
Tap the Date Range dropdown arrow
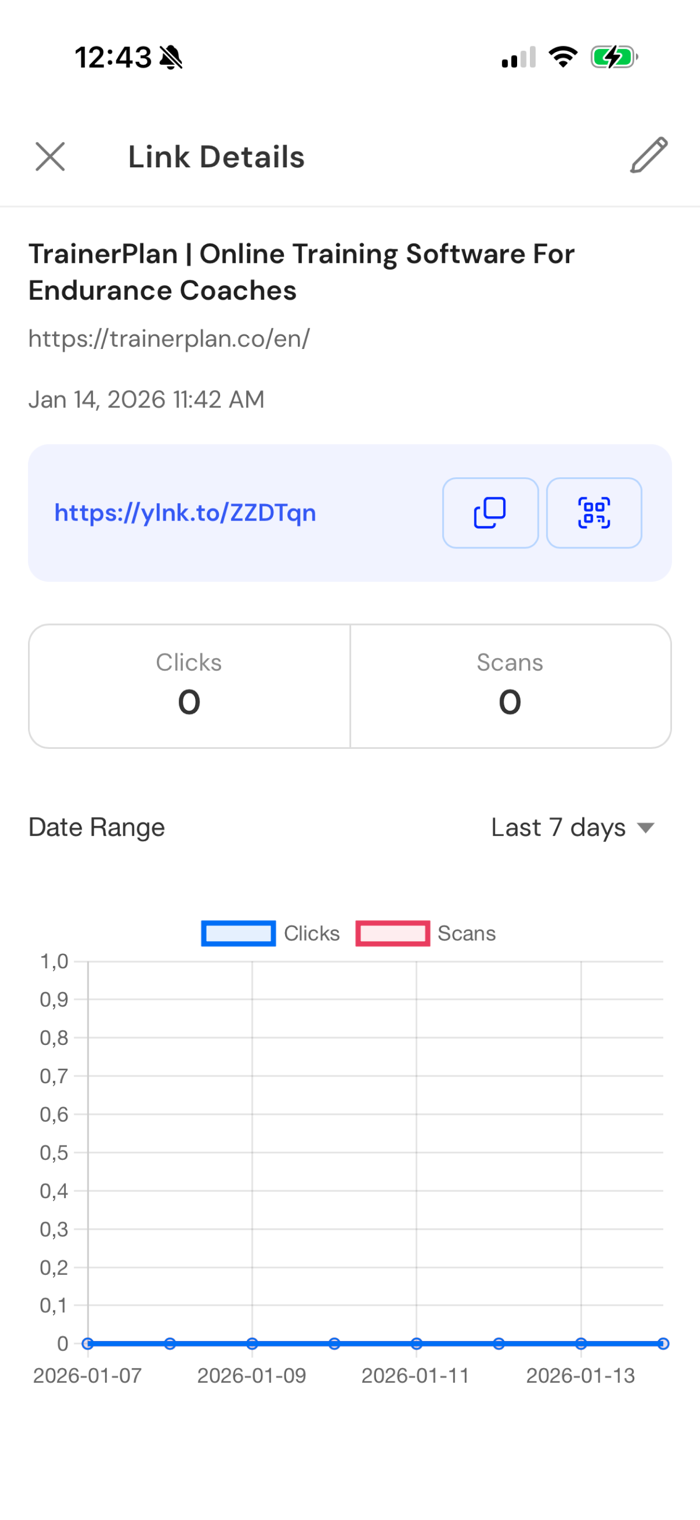pos(646,828)
